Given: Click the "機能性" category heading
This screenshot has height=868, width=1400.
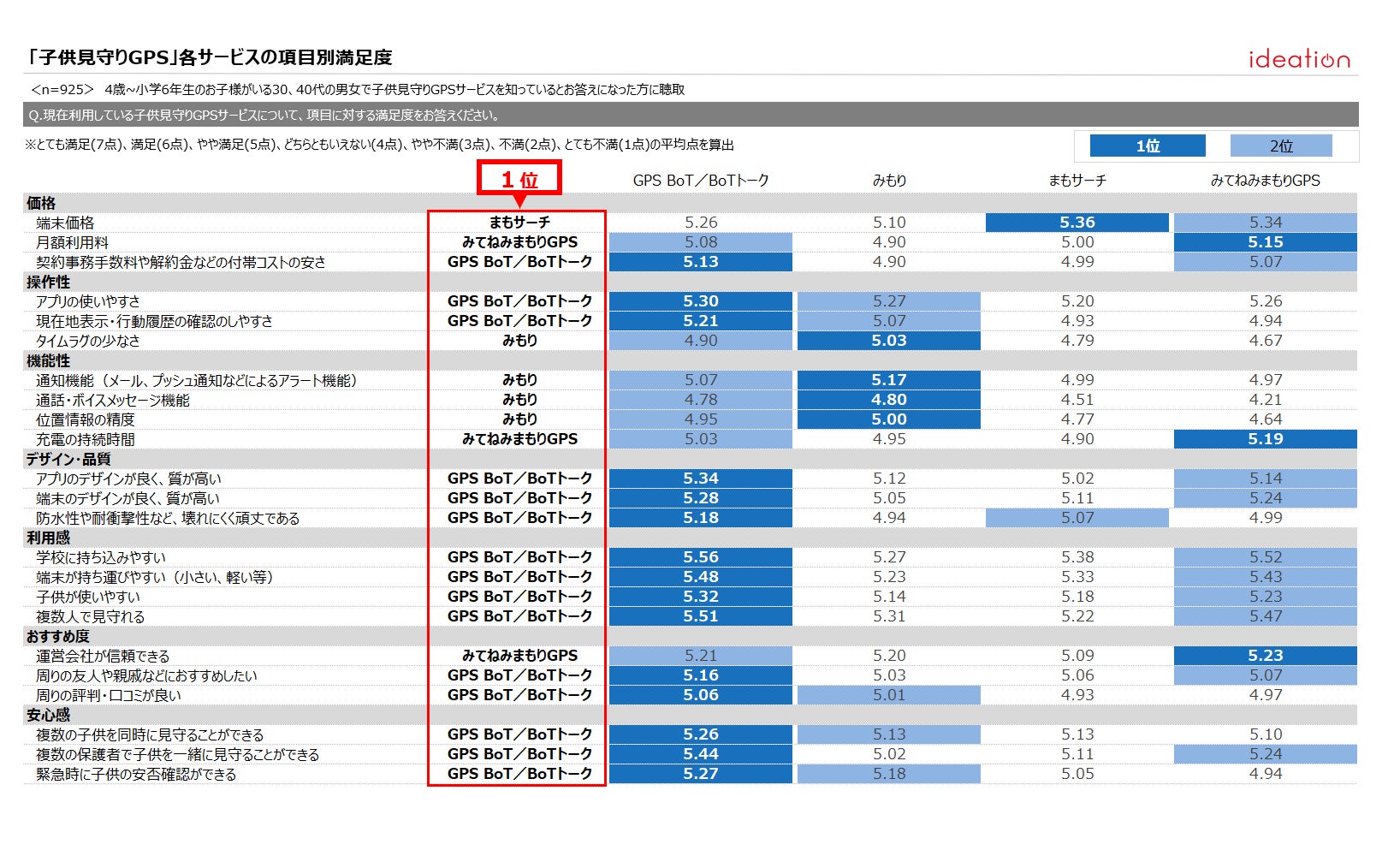Looking at the screenshot, I should pyautogui.click(x=48, y=360).
